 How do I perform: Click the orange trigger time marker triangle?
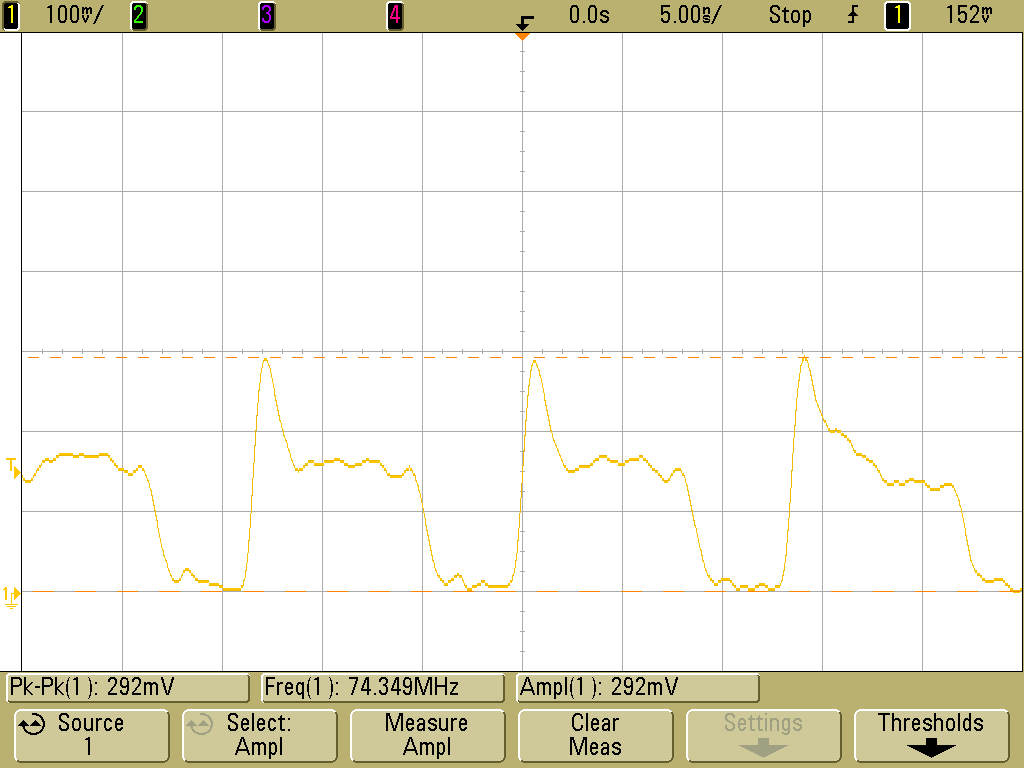pos(522,37)
